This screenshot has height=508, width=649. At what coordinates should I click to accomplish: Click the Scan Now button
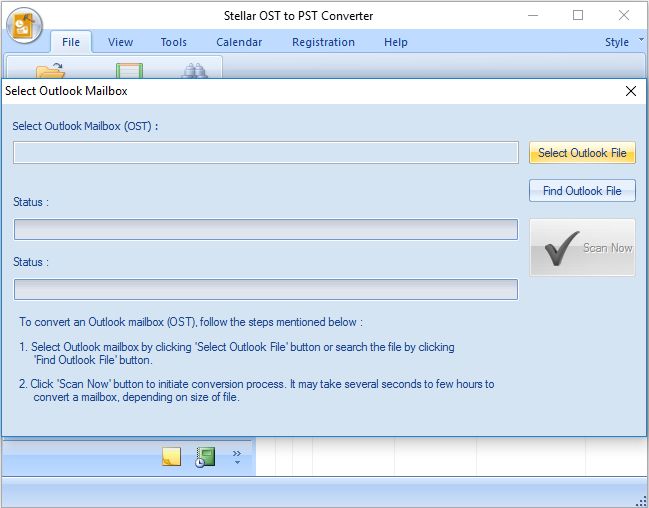coord(582,248)
